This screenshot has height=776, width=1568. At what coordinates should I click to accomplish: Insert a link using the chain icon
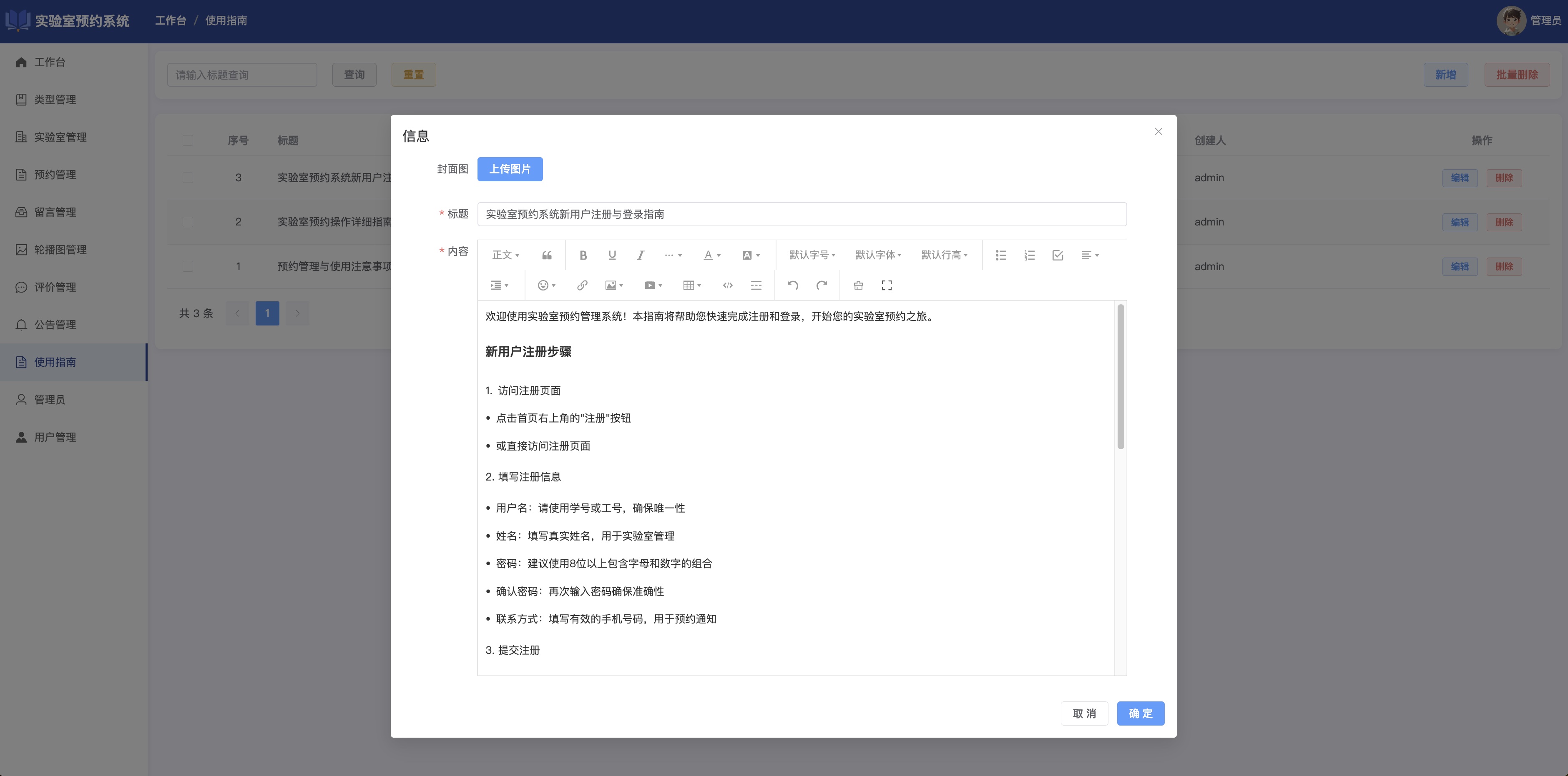coord(582,285)
